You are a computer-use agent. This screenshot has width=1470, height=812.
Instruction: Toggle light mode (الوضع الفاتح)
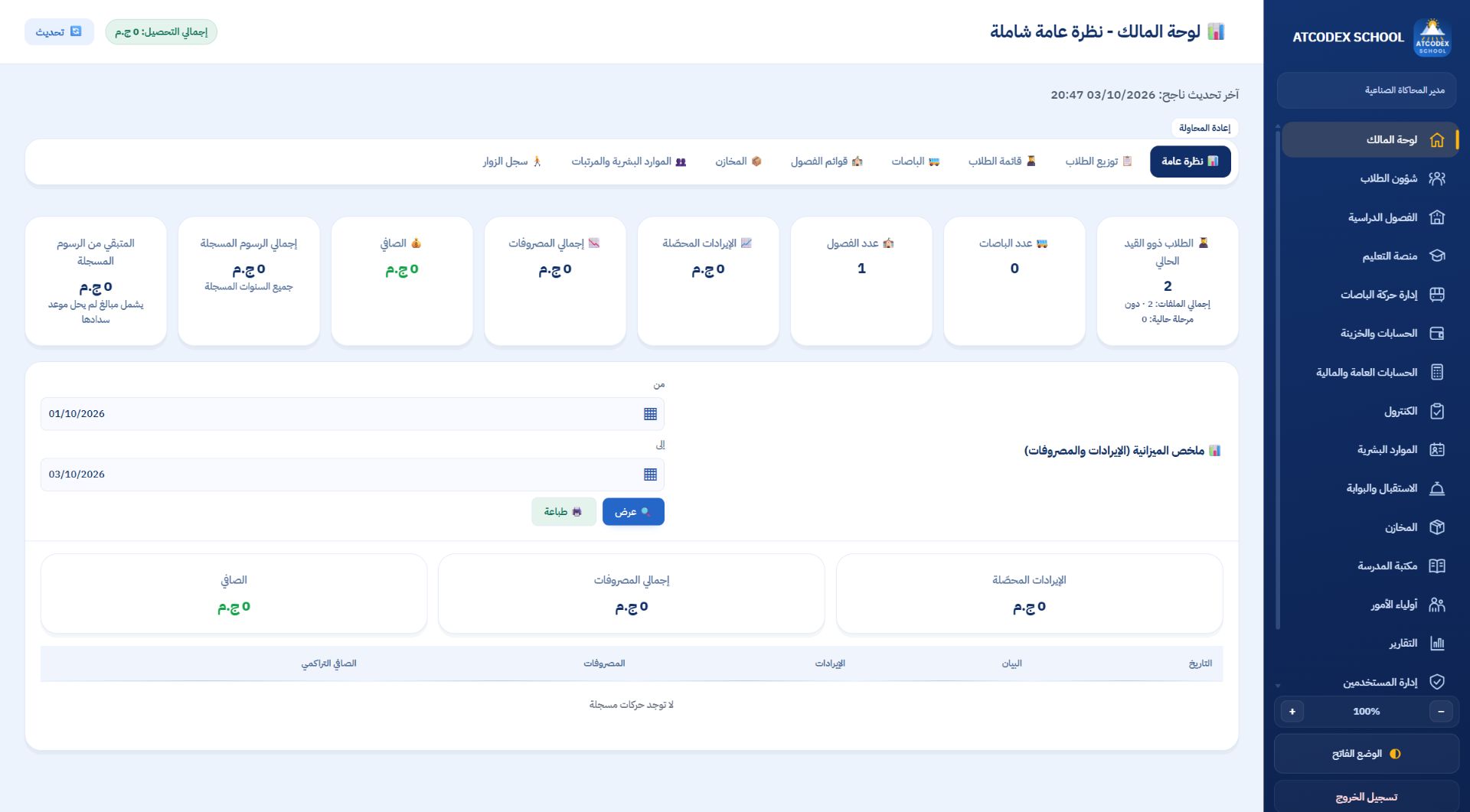pyautogui.click(x=1367, y=754)
